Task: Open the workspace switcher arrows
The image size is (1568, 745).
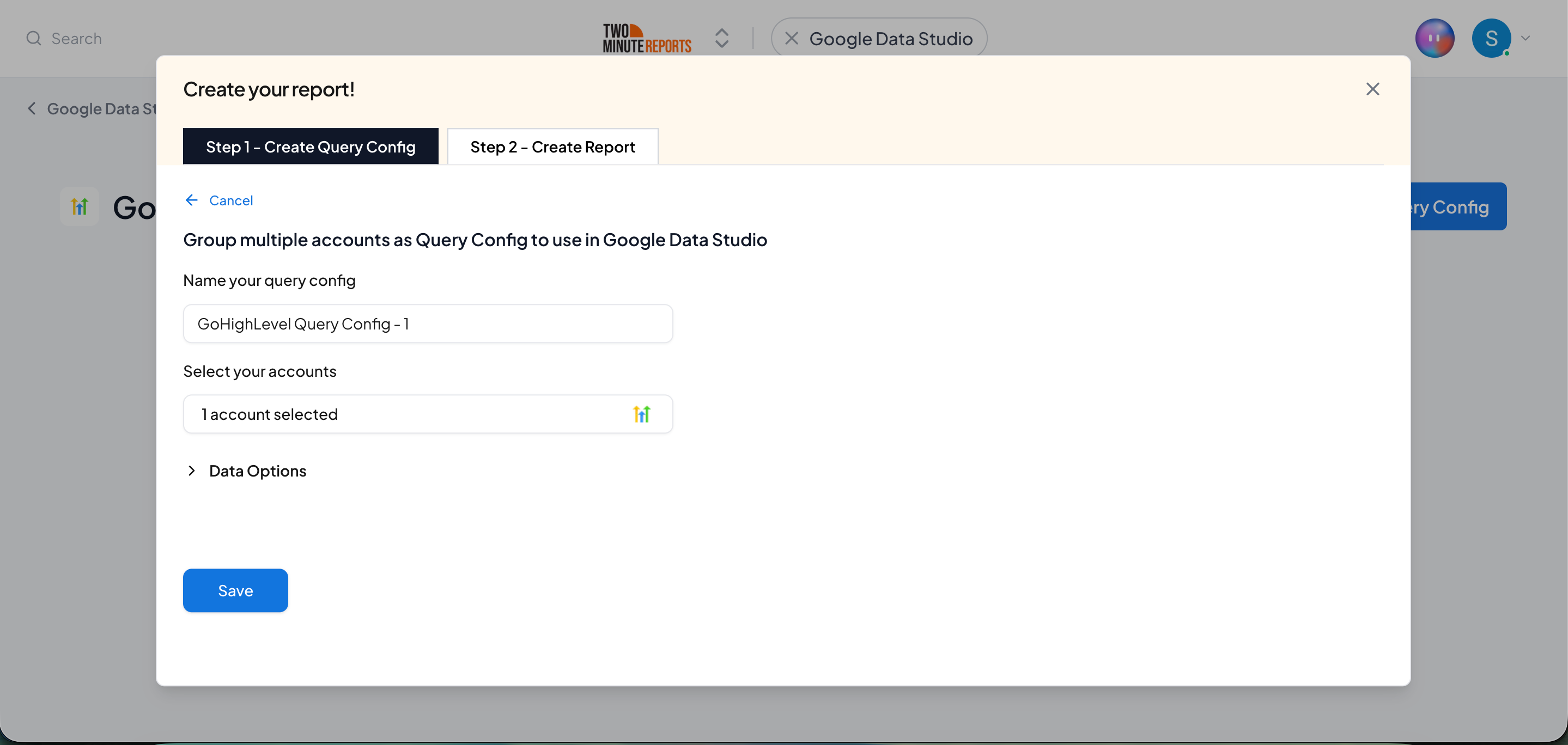Action: [x=721, y=38]
